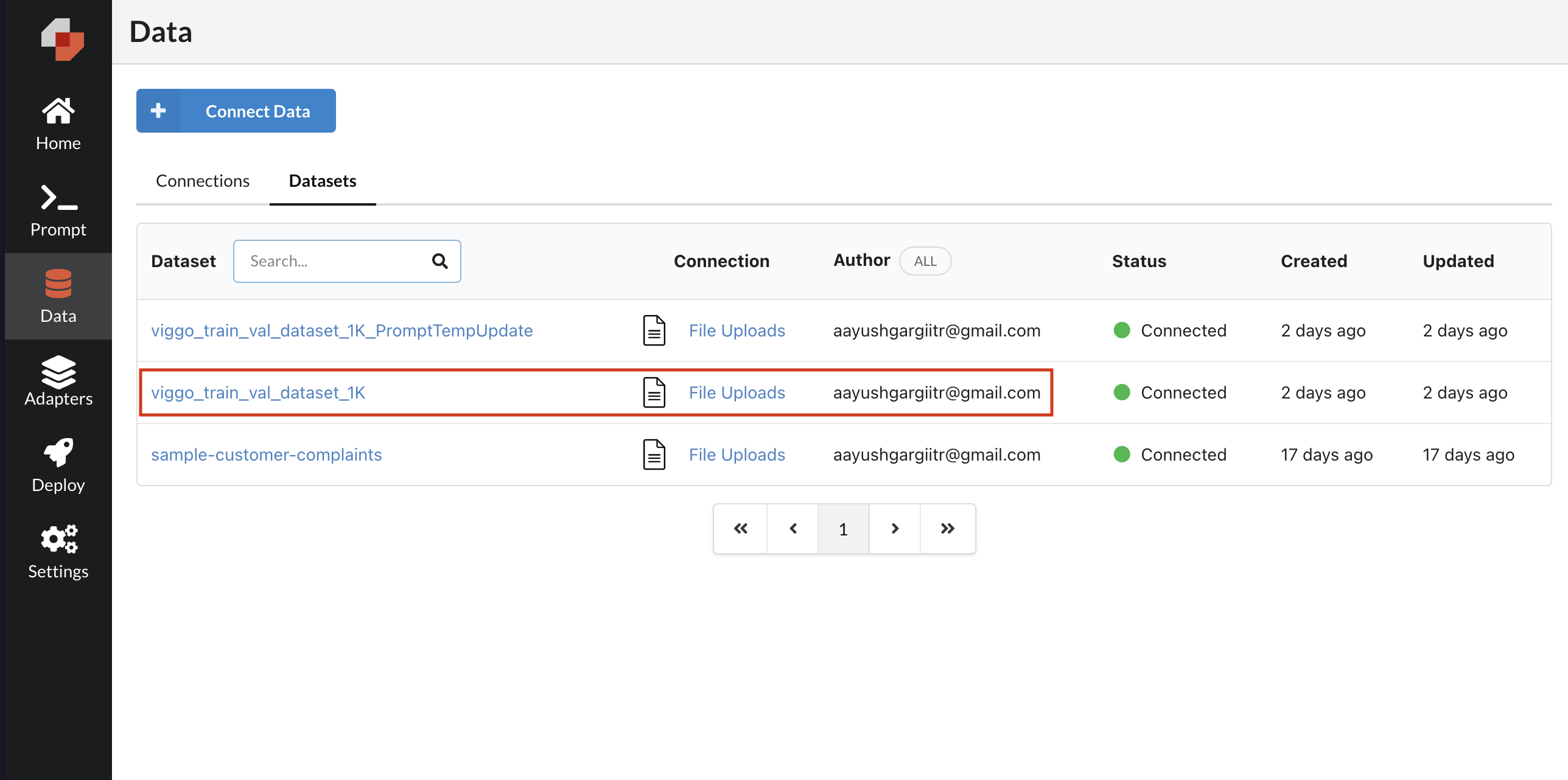Screen dimensions: 1568x780
Task: Click '17 days ago' in Updated column
Action: click(1469, 454)
